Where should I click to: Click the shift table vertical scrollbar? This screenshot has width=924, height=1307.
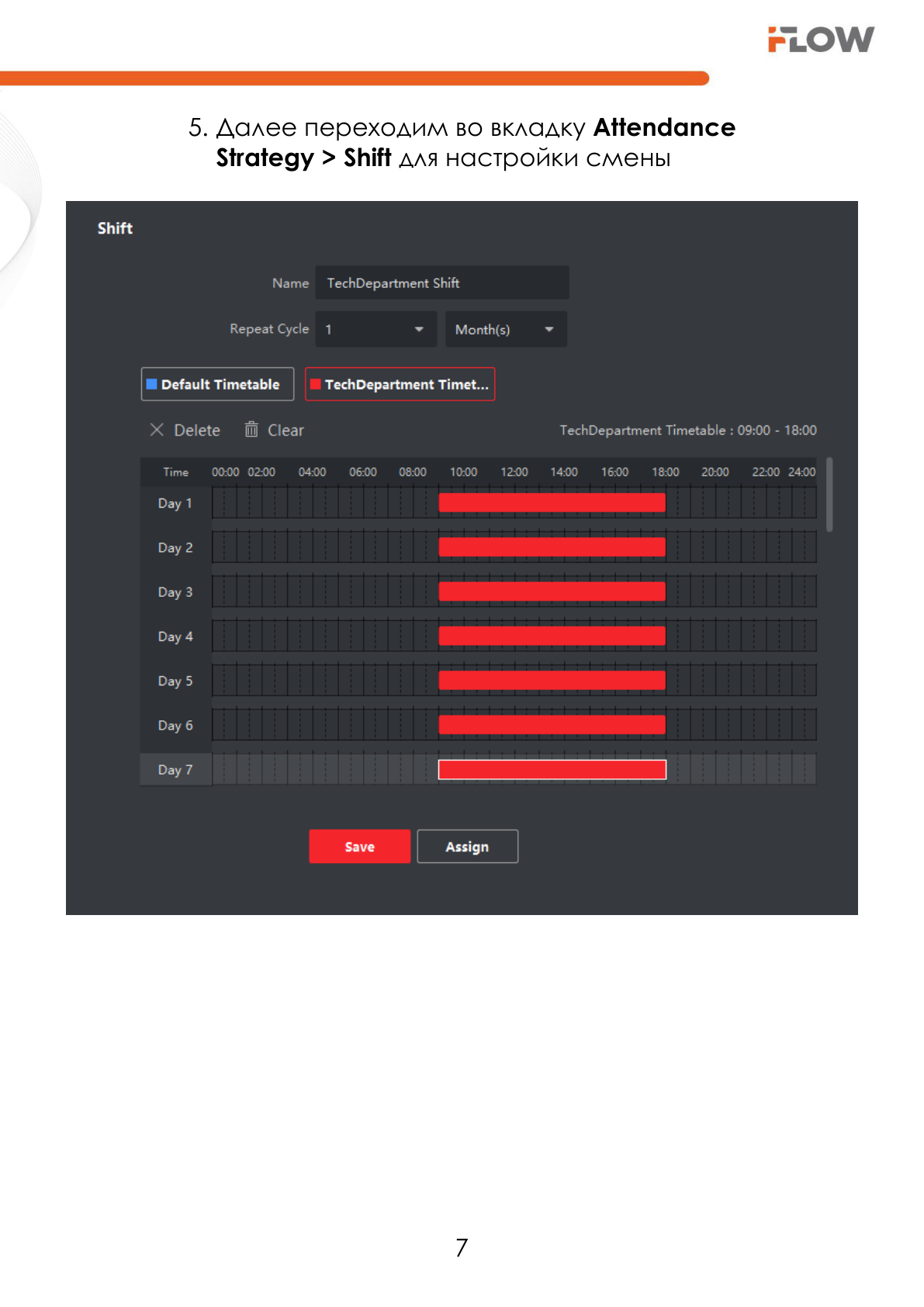(x=829, y=494)
